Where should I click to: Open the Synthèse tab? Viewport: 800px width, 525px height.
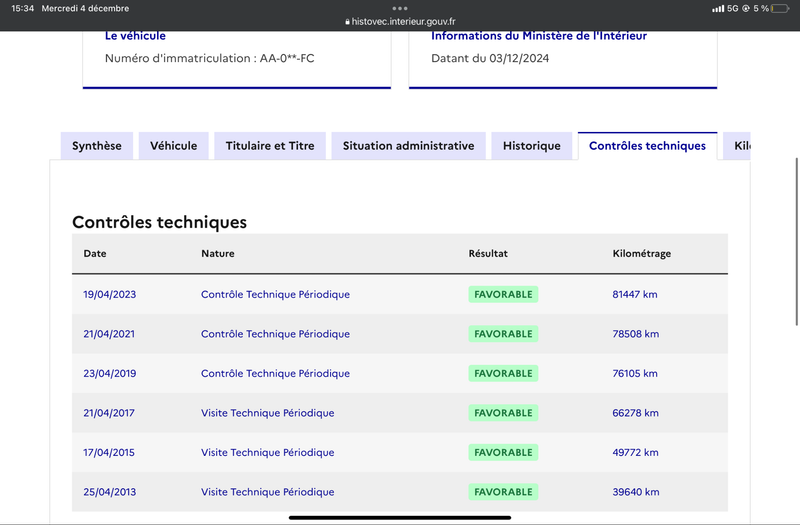click(97, 146)
